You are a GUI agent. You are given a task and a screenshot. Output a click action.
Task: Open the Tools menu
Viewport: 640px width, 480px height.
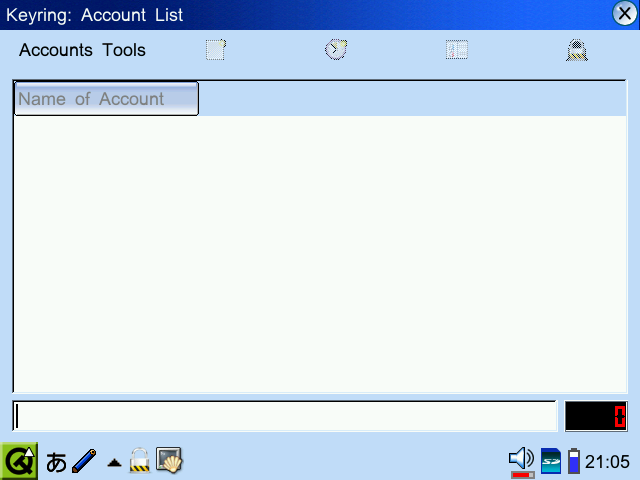click(x=124, y=50)
